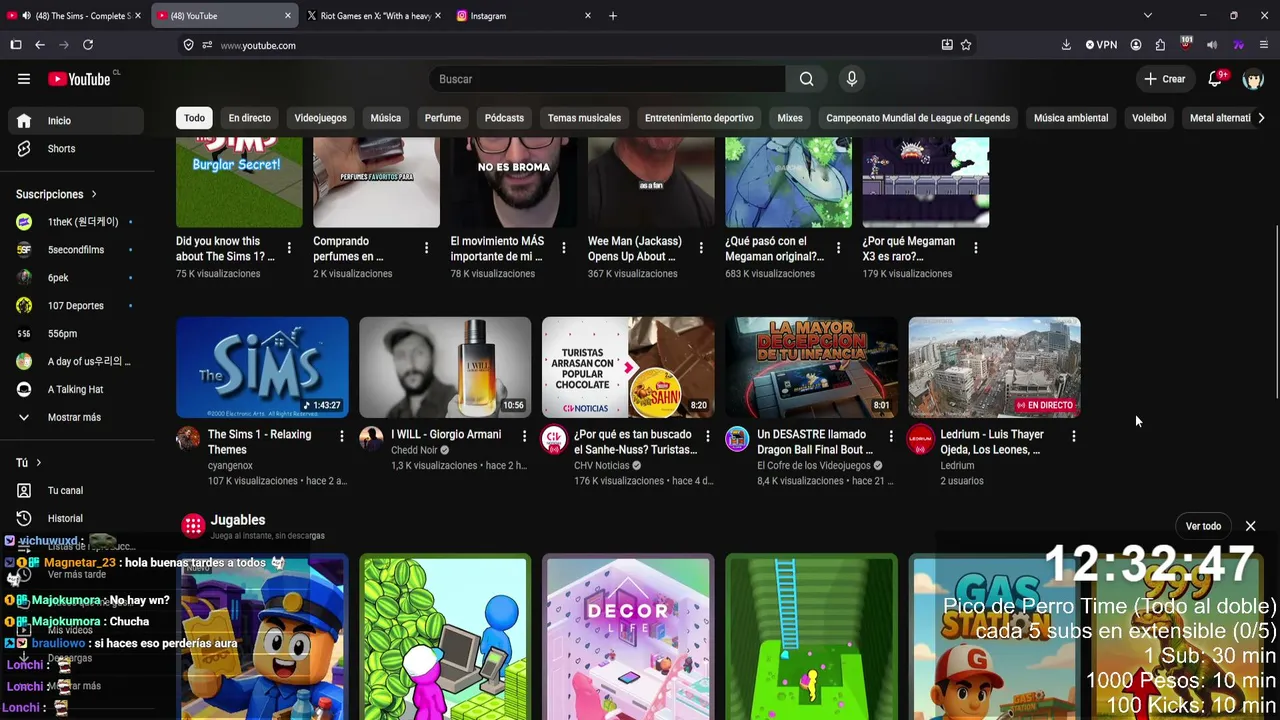Select the En directo filter chip
The image size is (1280, 720).
(249, 118)
